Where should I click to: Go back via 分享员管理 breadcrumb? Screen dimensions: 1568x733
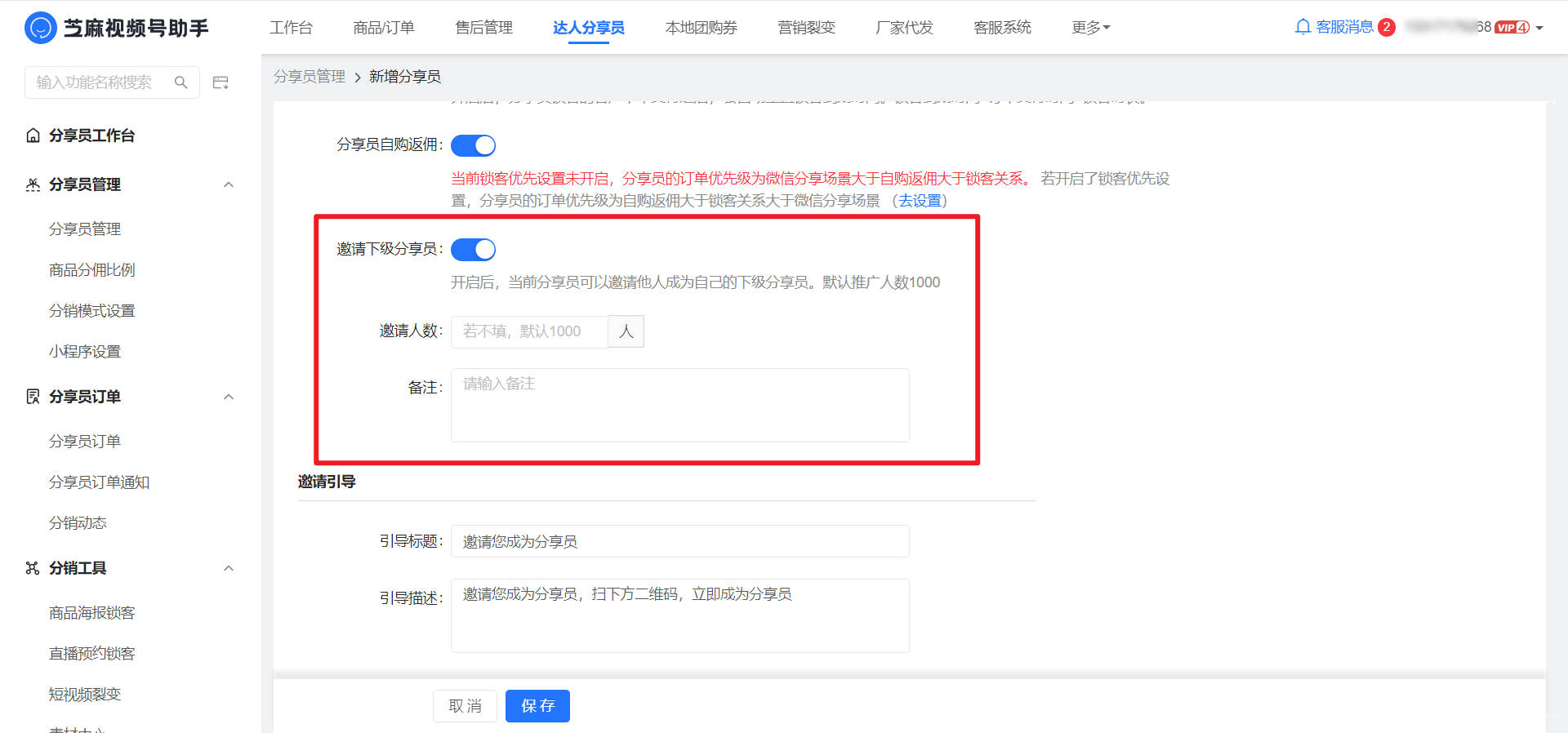310,77
